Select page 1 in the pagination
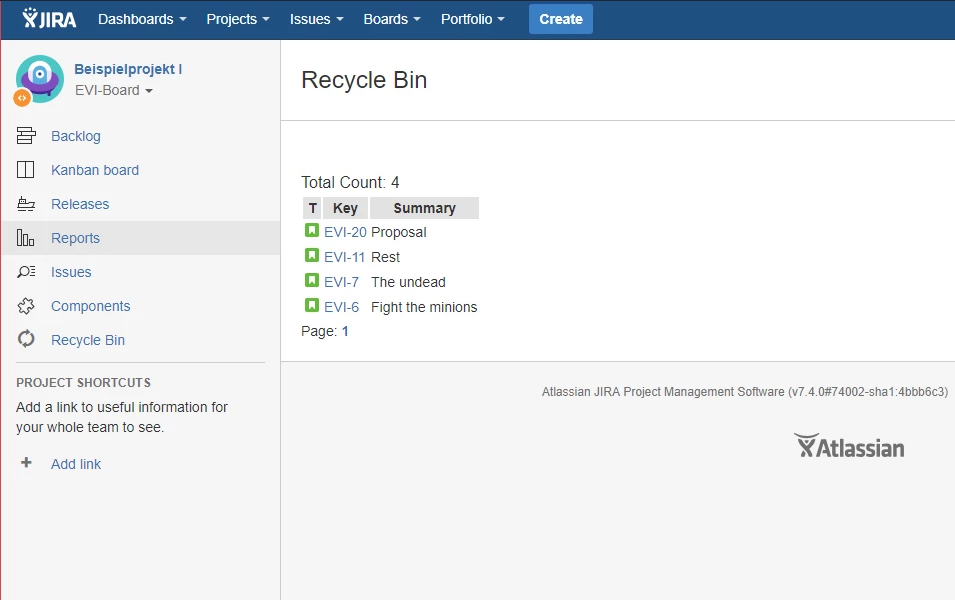This screenshot has height=600, width=955. (344, 330)
